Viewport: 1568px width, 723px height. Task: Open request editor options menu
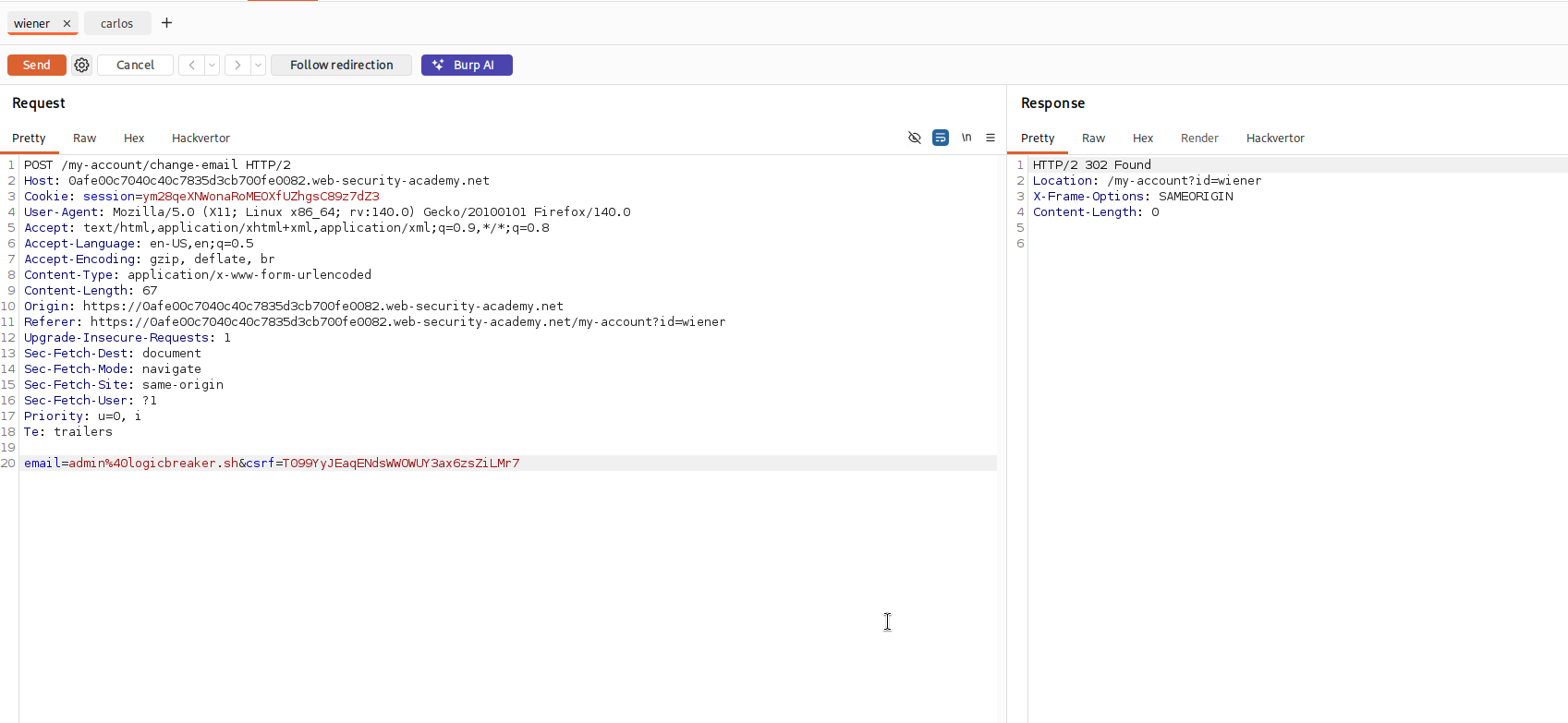(x=991, y=138)
